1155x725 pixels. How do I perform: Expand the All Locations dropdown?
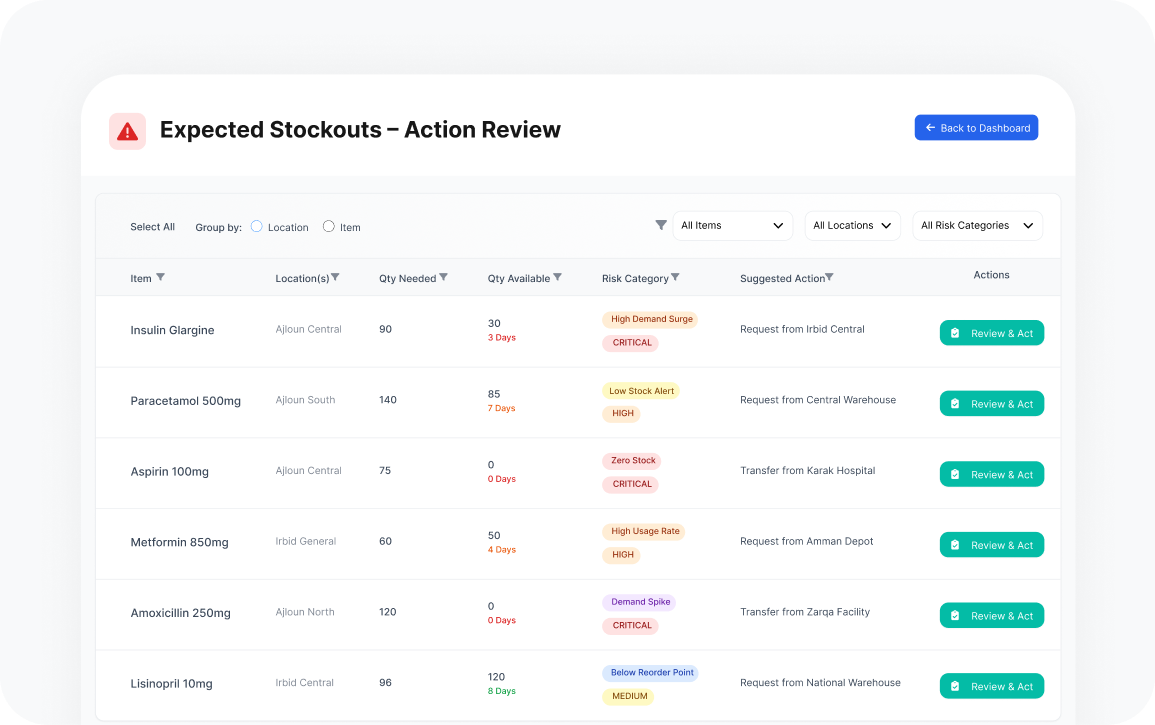[x=852, y=226]
